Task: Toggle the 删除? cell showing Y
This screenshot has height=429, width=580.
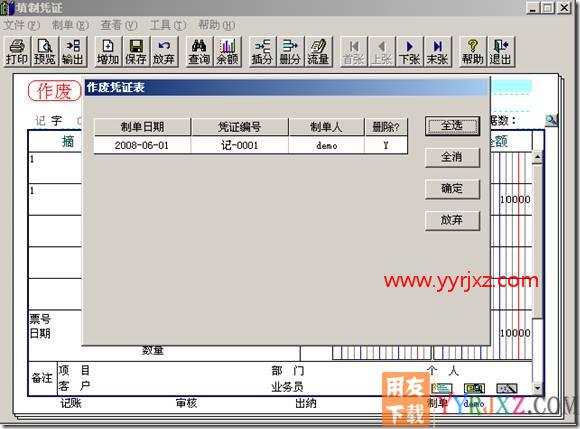Action: tap(386, 145)
